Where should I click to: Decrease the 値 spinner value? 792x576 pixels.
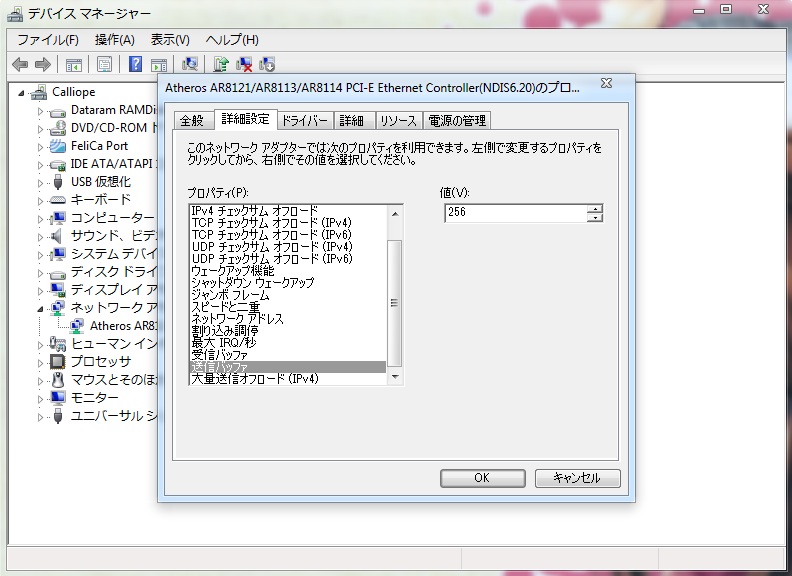[x=596, y=217]
